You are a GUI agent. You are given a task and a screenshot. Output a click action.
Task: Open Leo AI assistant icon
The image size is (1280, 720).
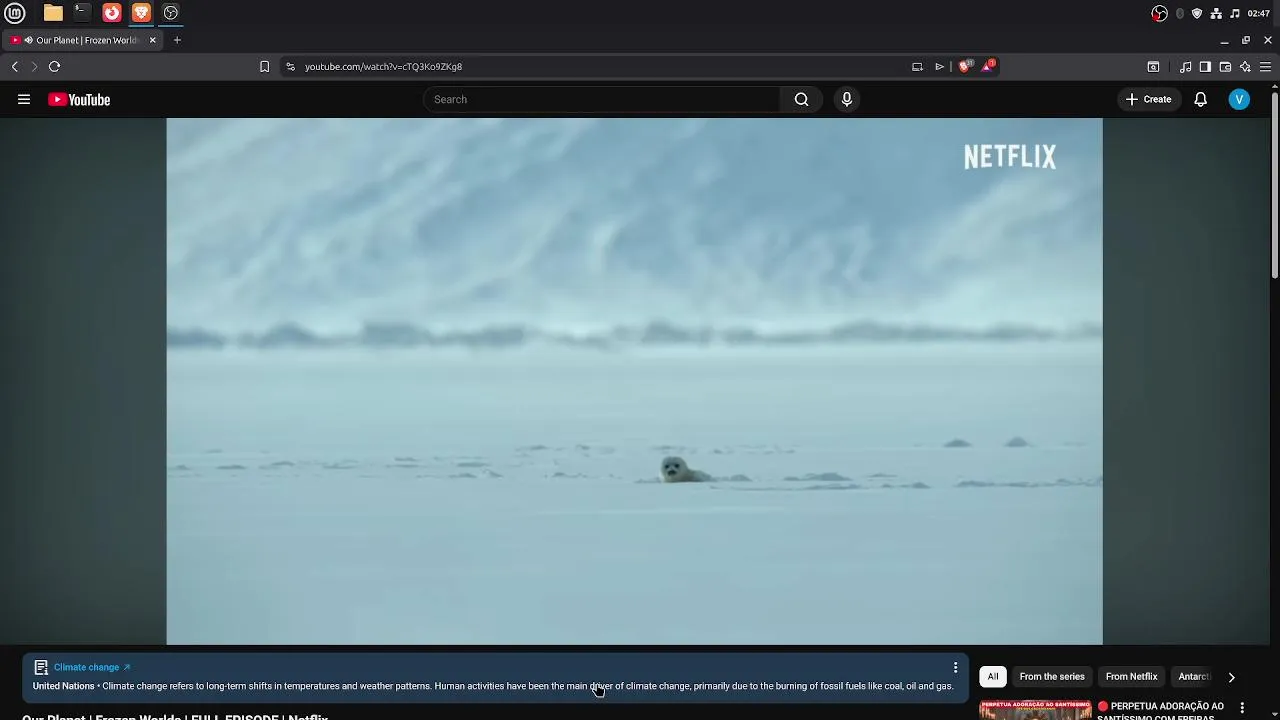click(1245, 67)
